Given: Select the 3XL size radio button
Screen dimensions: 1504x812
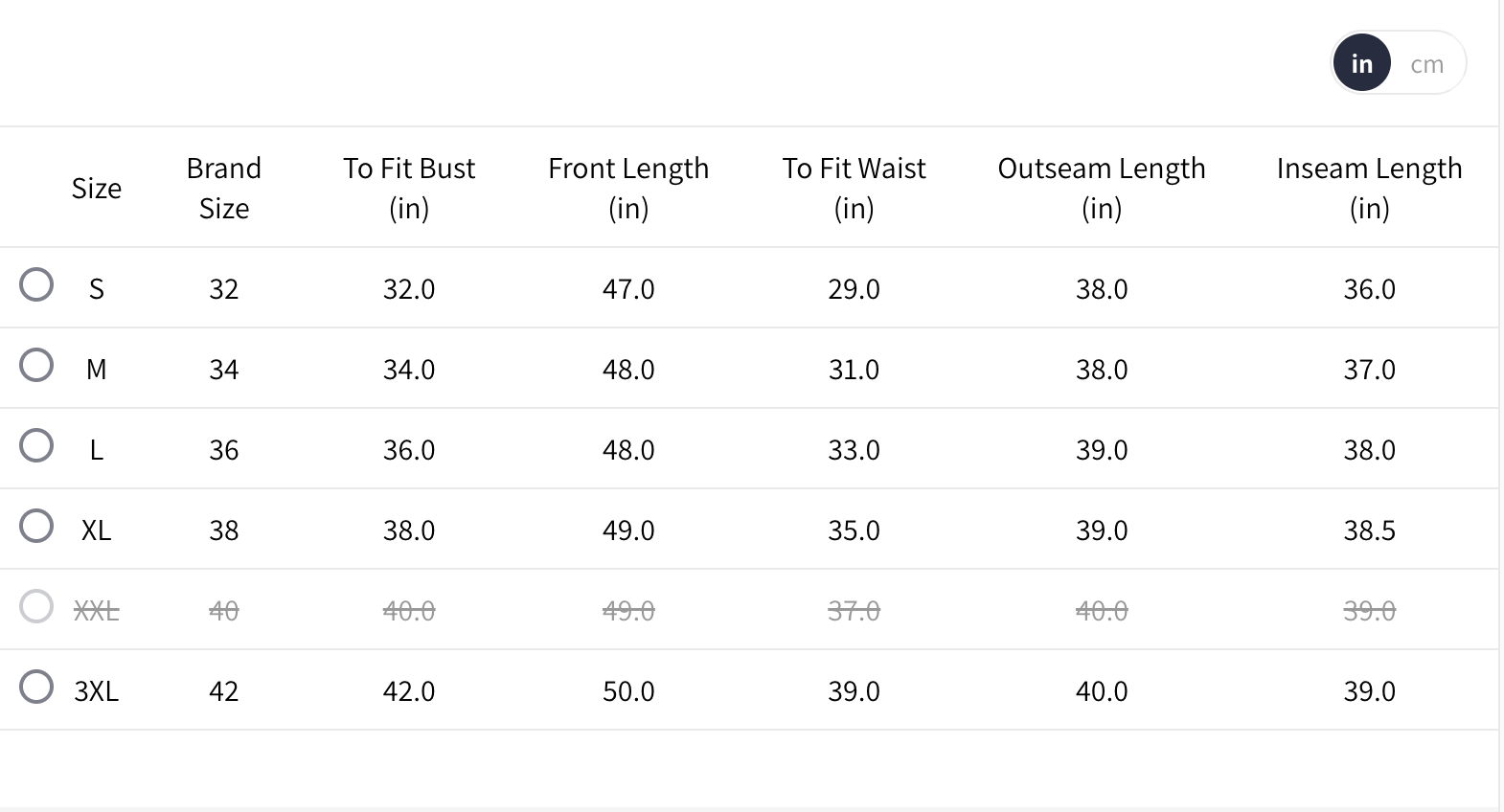Looking at the screenshot, I should 36,687.
